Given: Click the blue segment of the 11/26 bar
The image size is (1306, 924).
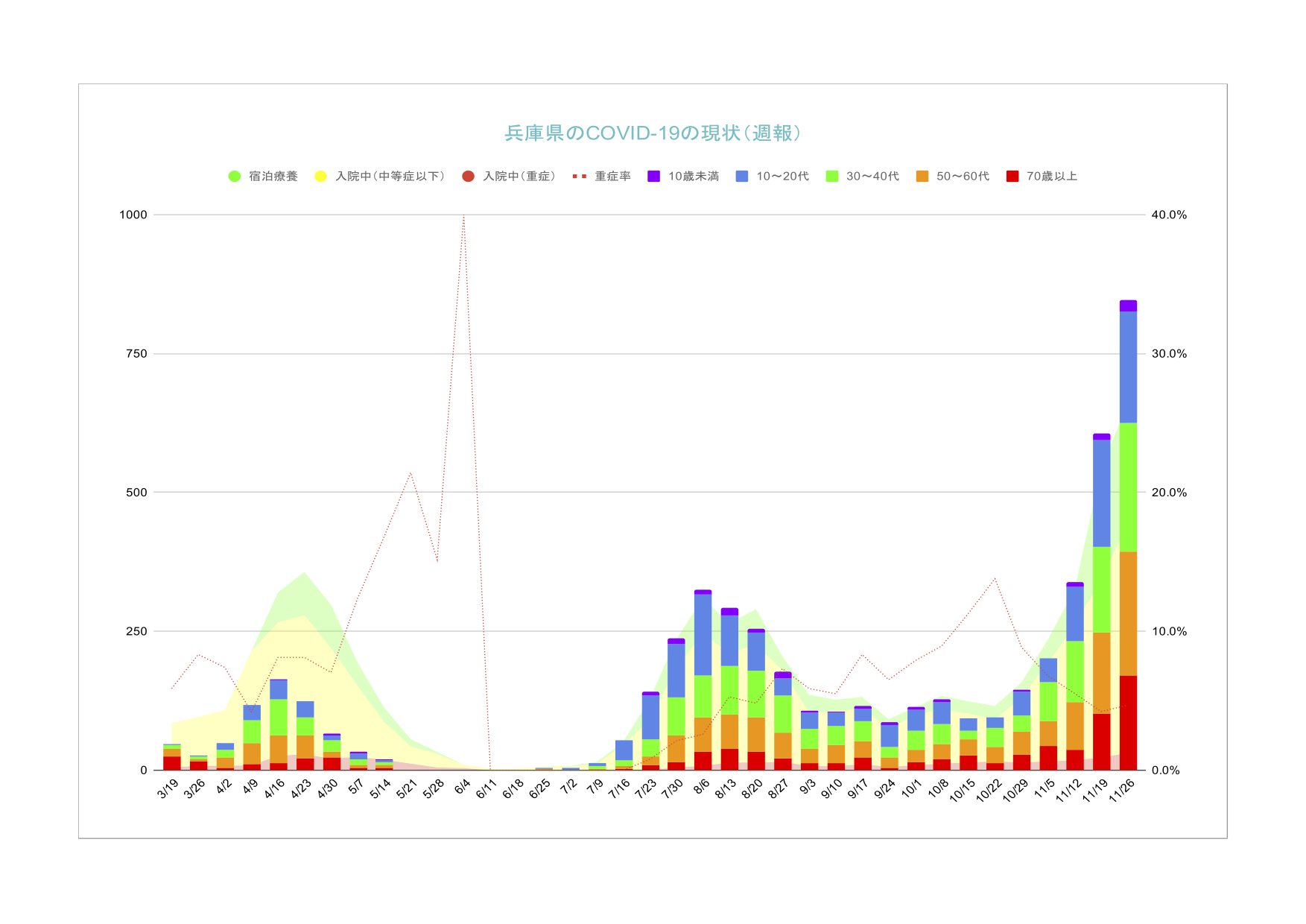Looking at the screenshot, I should pyautogui.click(x=1128, y=367).
